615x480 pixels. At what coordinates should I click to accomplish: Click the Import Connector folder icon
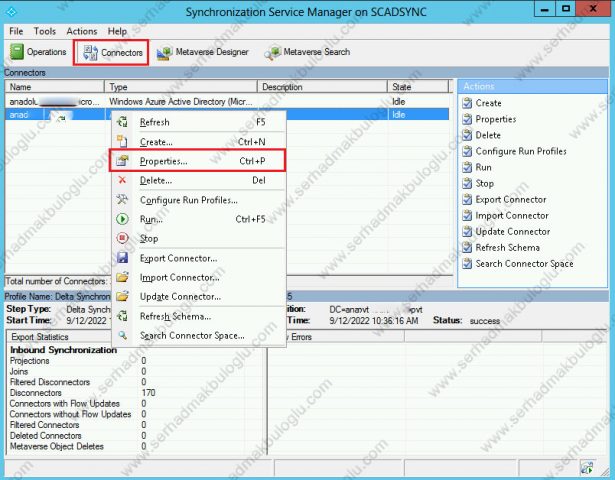pyautogui.click(x=122, y=277)
